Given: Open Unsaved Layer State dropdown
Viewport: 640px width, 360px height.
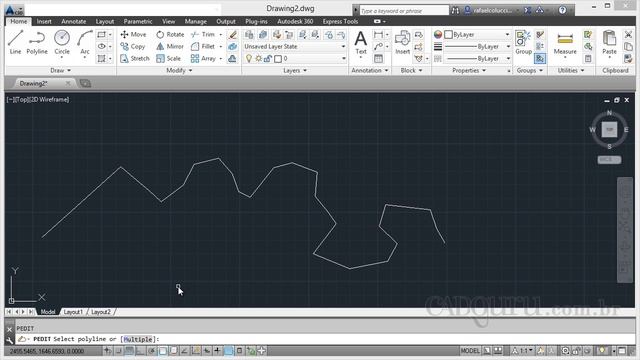Looking at the screenshot, I should pos(295,47).
